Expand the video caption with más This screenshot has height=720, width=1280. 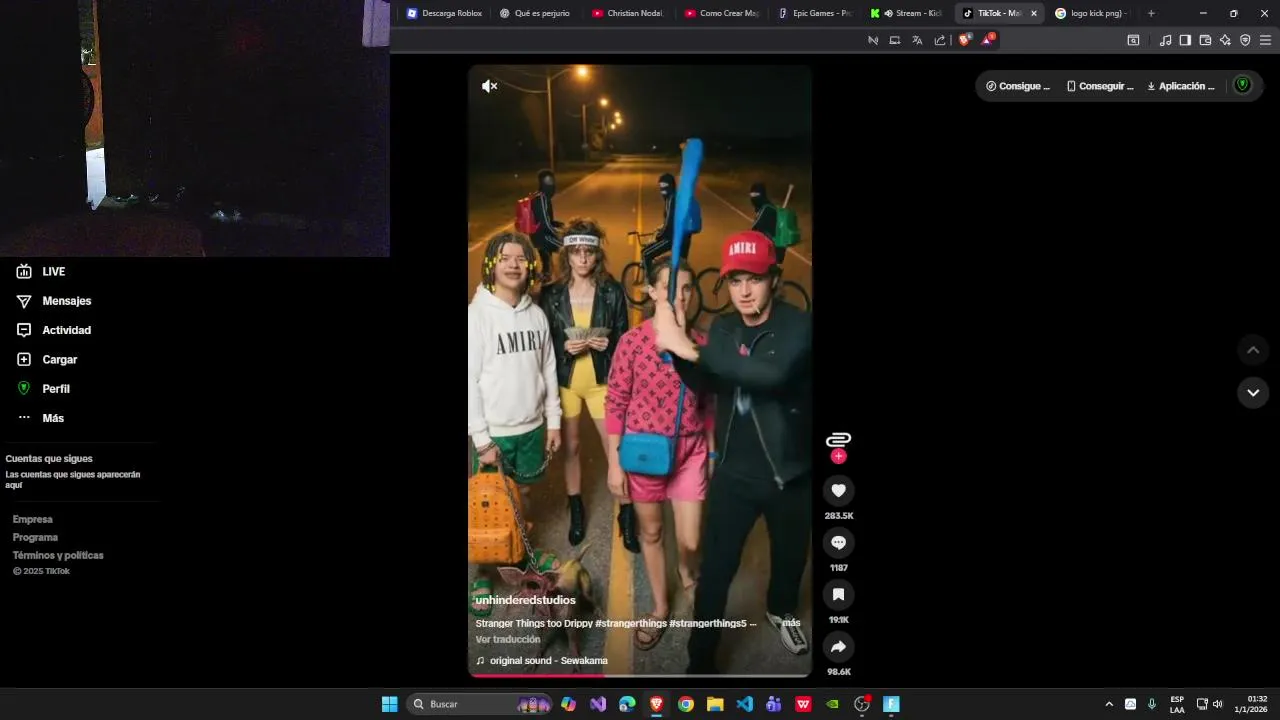click(791, 623)
